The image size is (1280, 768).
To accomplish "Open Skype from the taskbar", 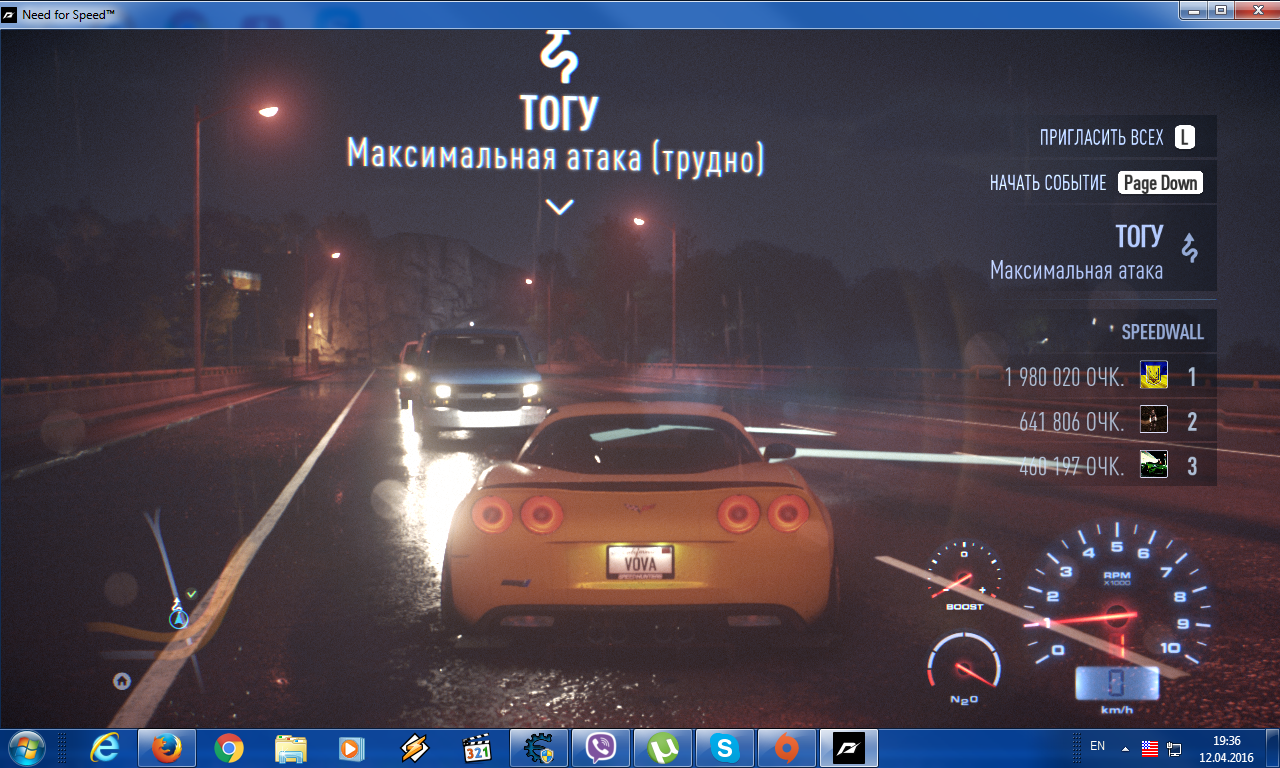I will (724, 747).
